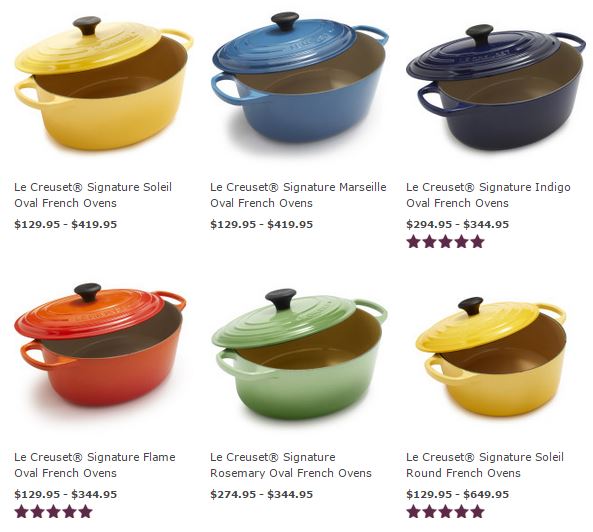Open the green Rosemary oval oven image

[299, 353]
